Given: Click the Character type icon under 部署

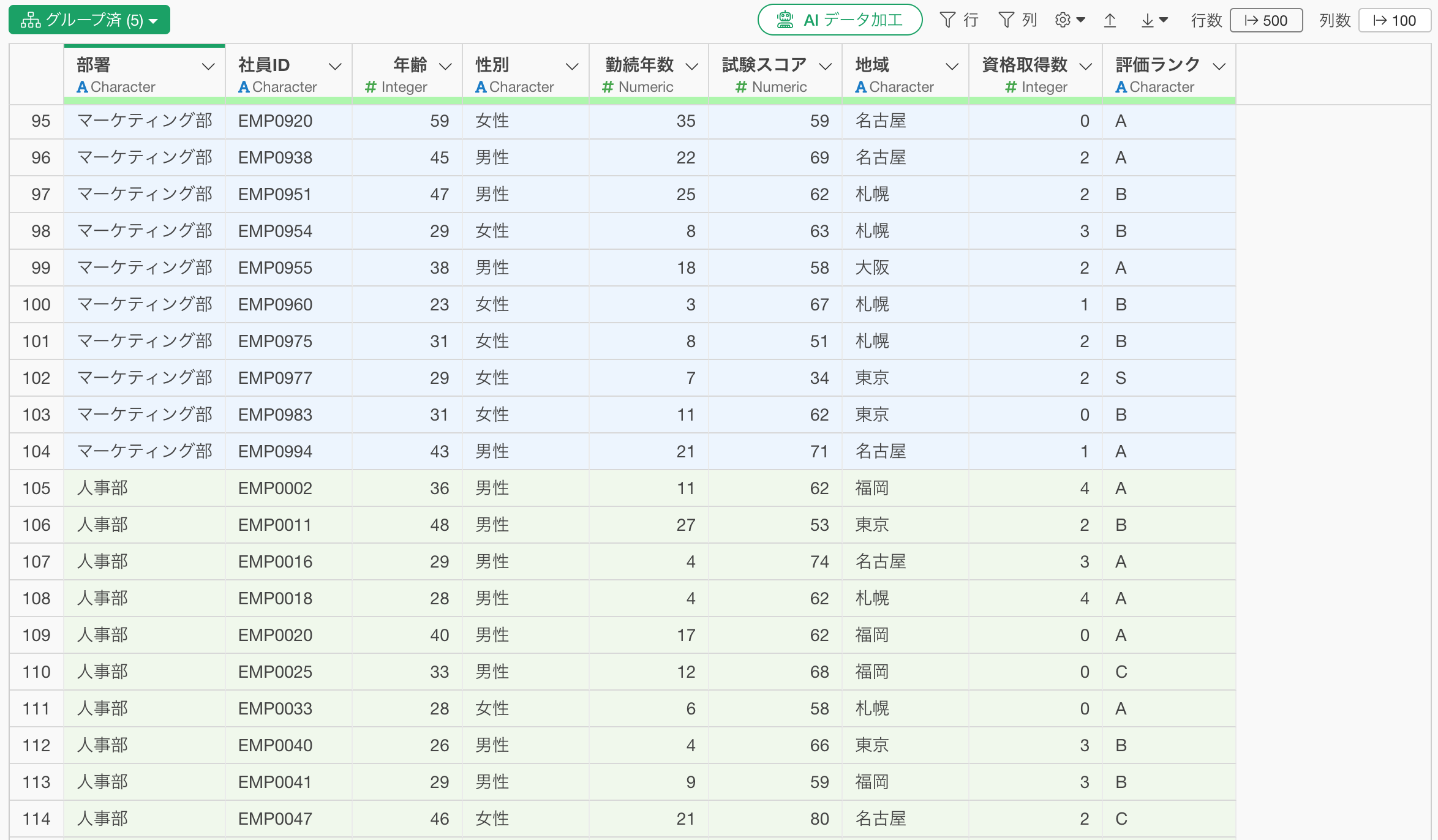Looking at the screenshot, I should (x=83, y=87).
